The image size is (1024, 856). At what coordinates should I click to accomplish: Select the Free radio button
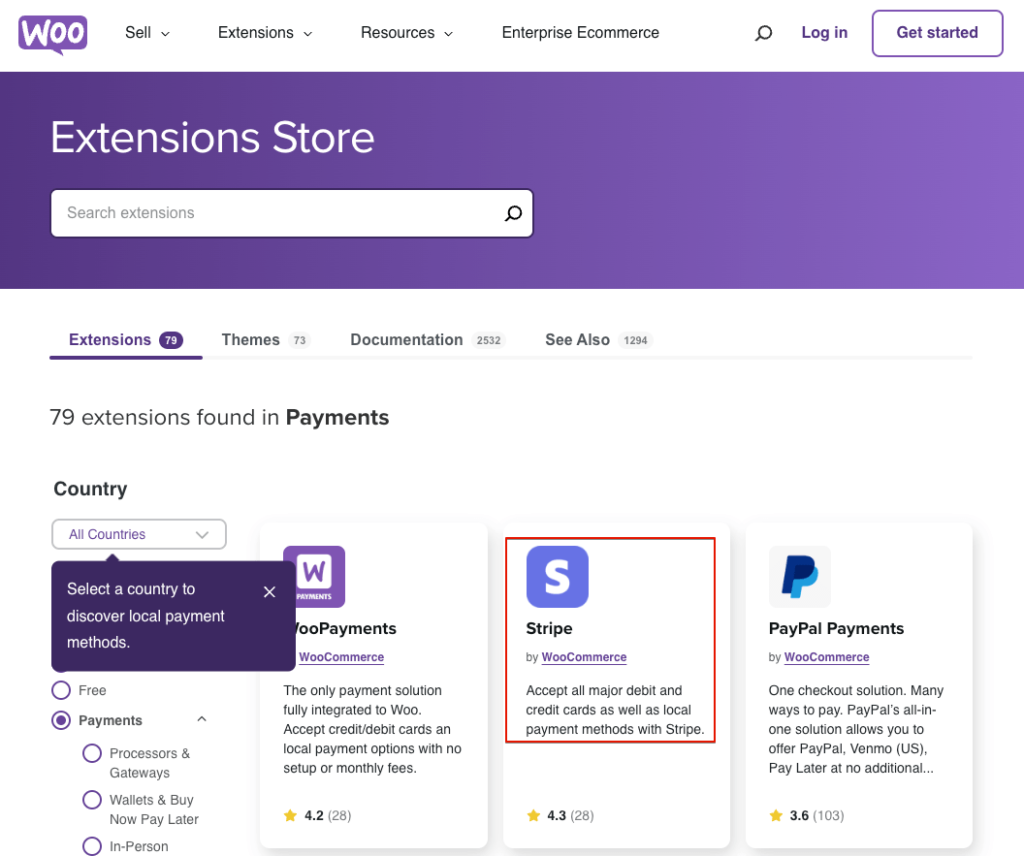(x=61, y=690)
